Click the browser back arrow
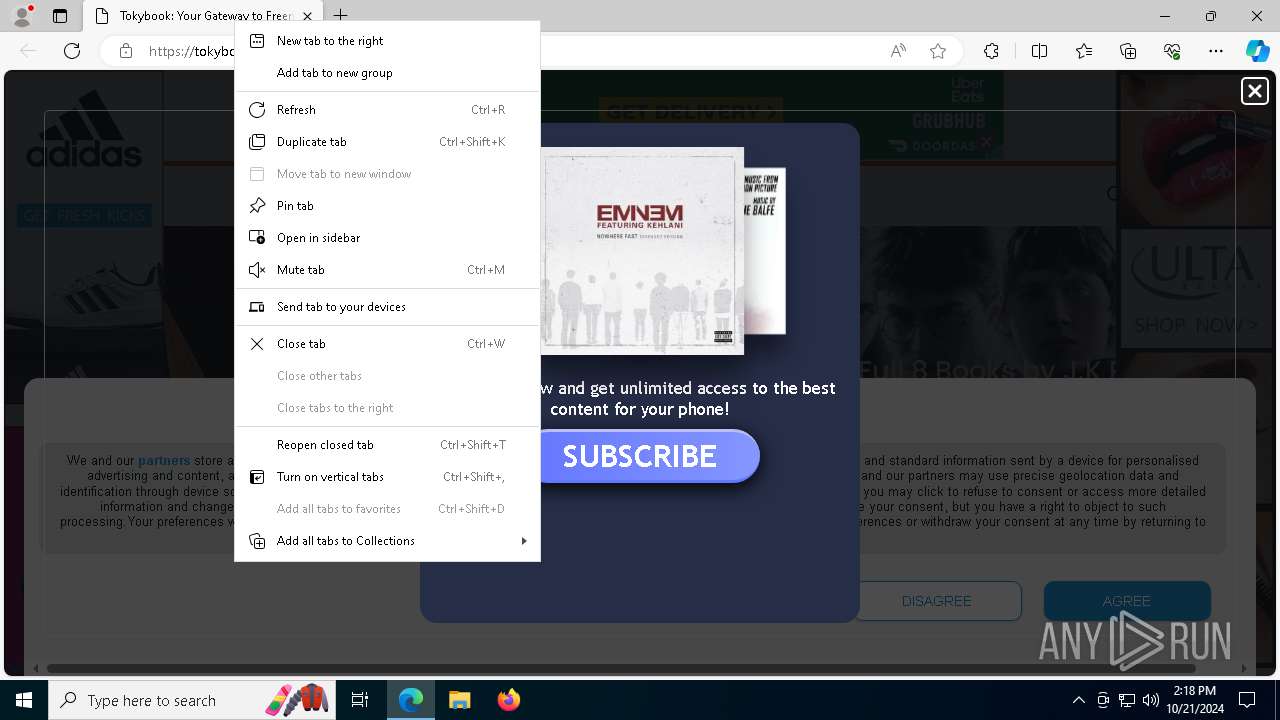The image size is (1280, 720). click(x=28, y=51)
